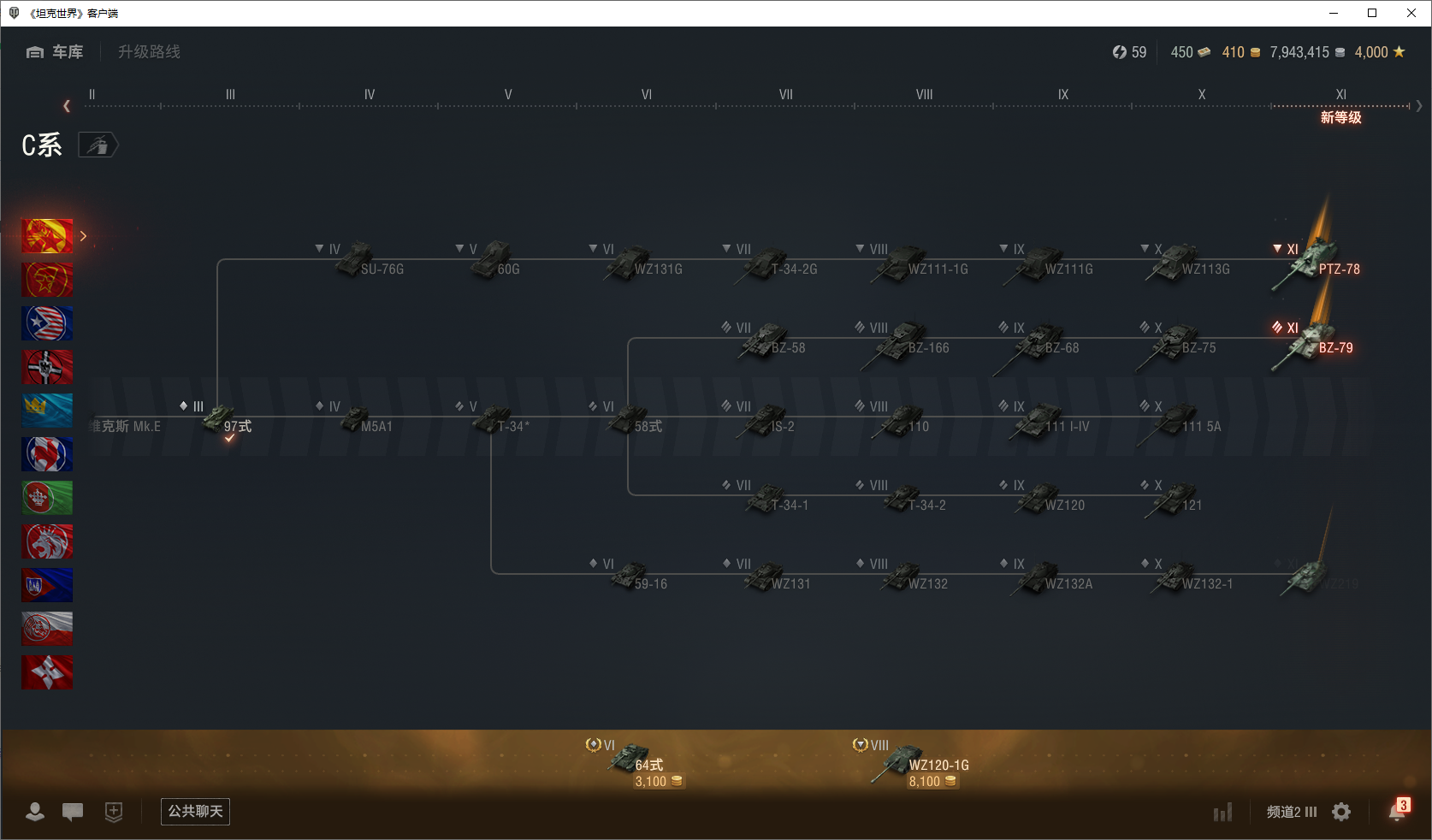Image resolution: width=1432 pixels, height=840 pixels.
Task: Expand chevron beside China flag
Action: [83, 236]
